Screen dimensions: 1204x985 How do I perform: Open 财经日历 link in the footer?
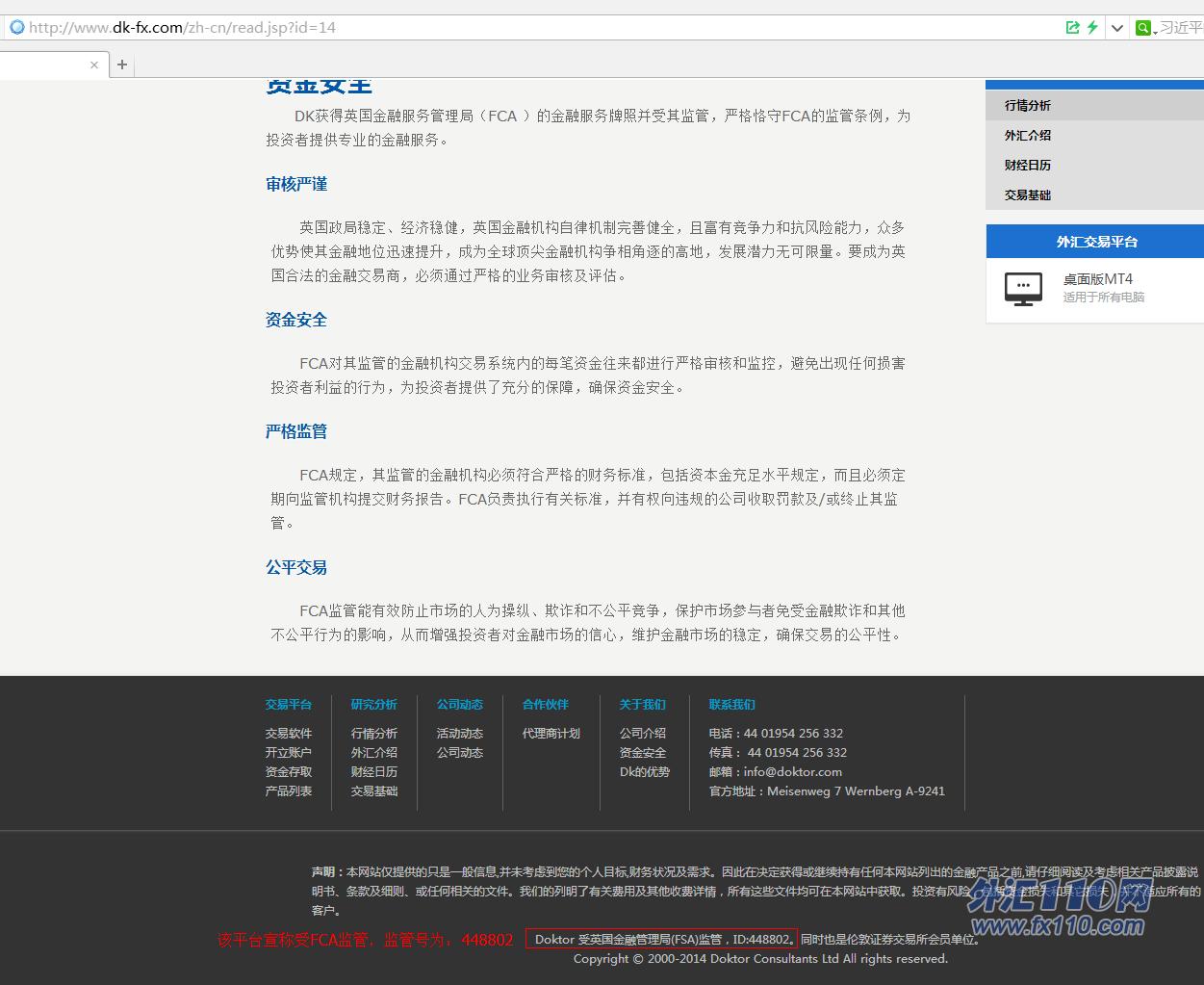point(374,772)
